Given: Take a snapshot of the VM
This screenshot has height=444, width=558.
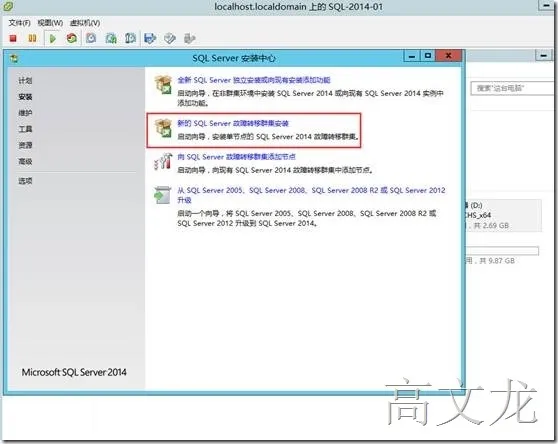Looking at the screenshot, I should (91, 38).
